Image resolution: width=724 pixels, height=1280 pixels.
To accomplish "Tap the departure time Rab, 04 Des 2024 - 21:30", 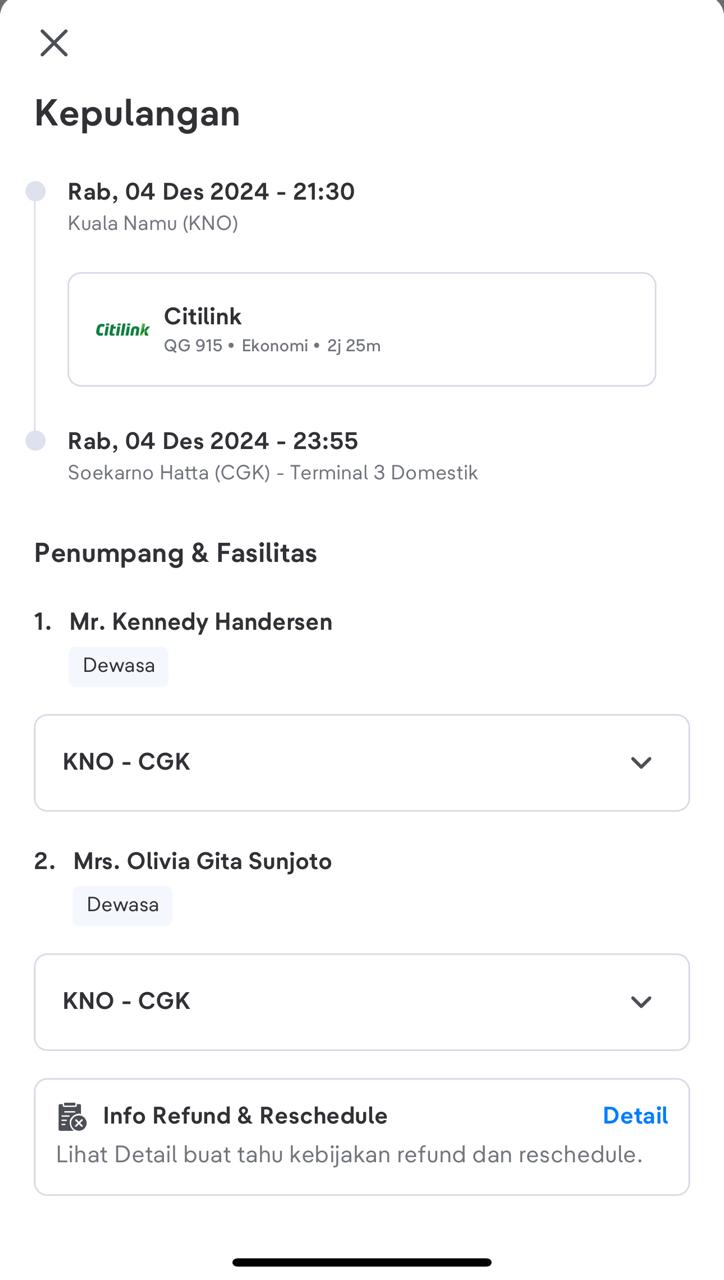I will tap(211, 192).
